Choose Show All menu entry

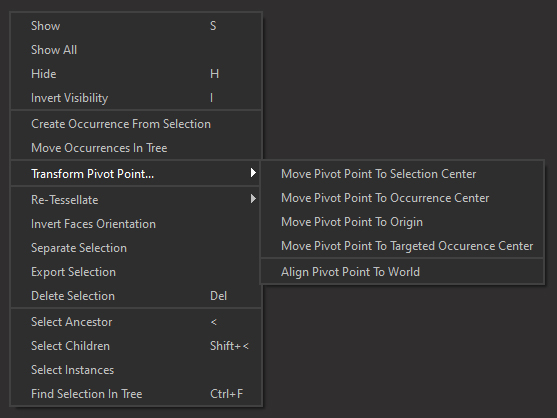(x=136, y=50)
